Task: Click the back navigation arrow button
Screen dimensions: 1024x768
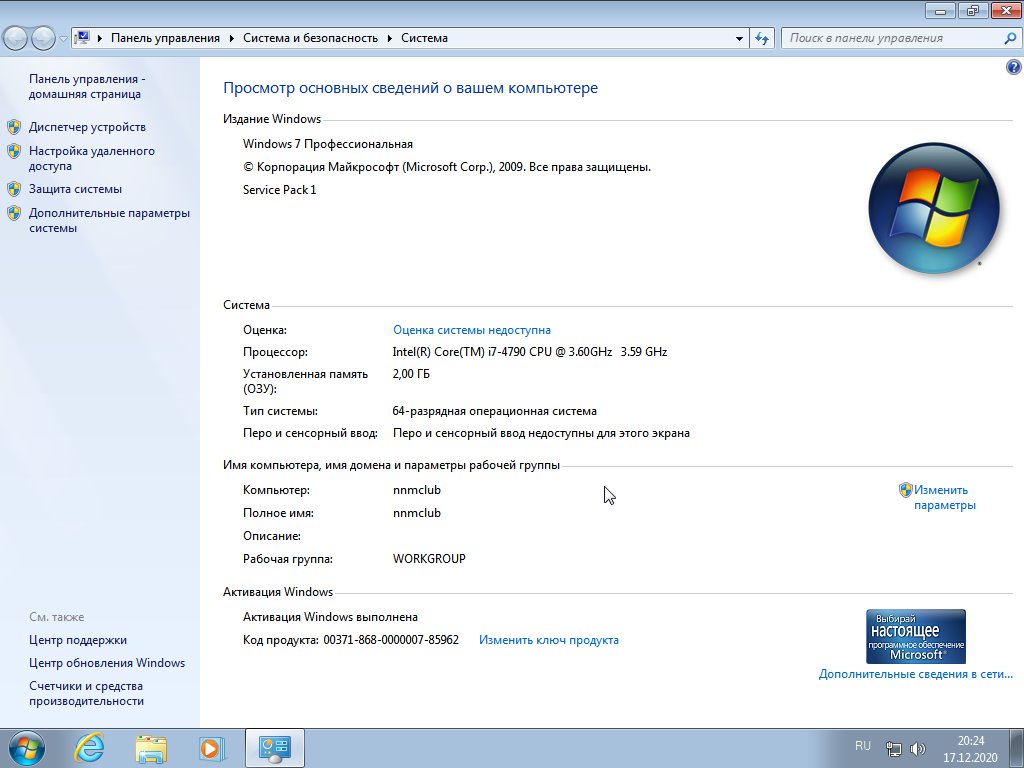Action: pyautogui.click(x=16, y=38)
